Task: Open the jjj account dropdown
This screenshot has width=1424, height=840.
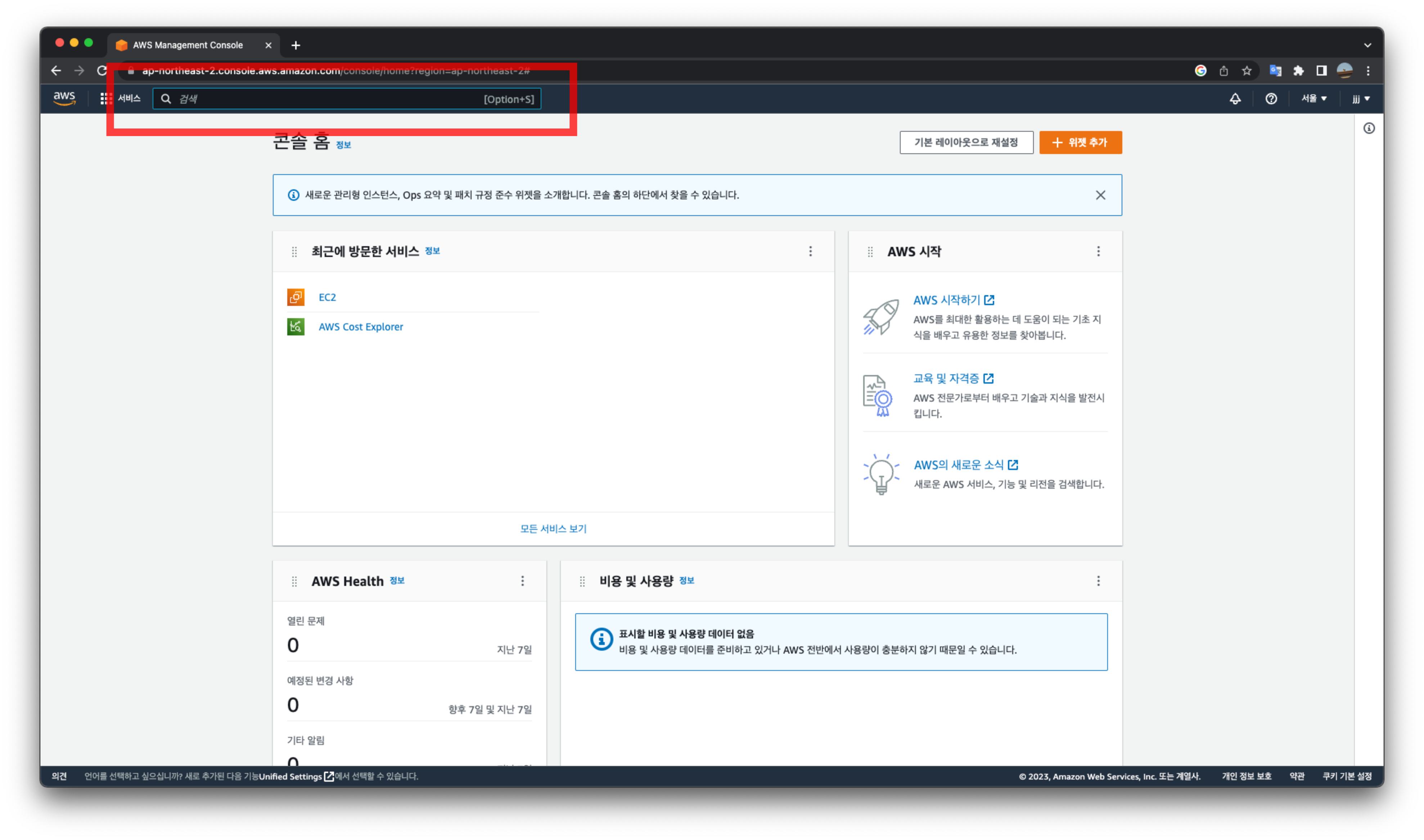Action: [1361, 99]
